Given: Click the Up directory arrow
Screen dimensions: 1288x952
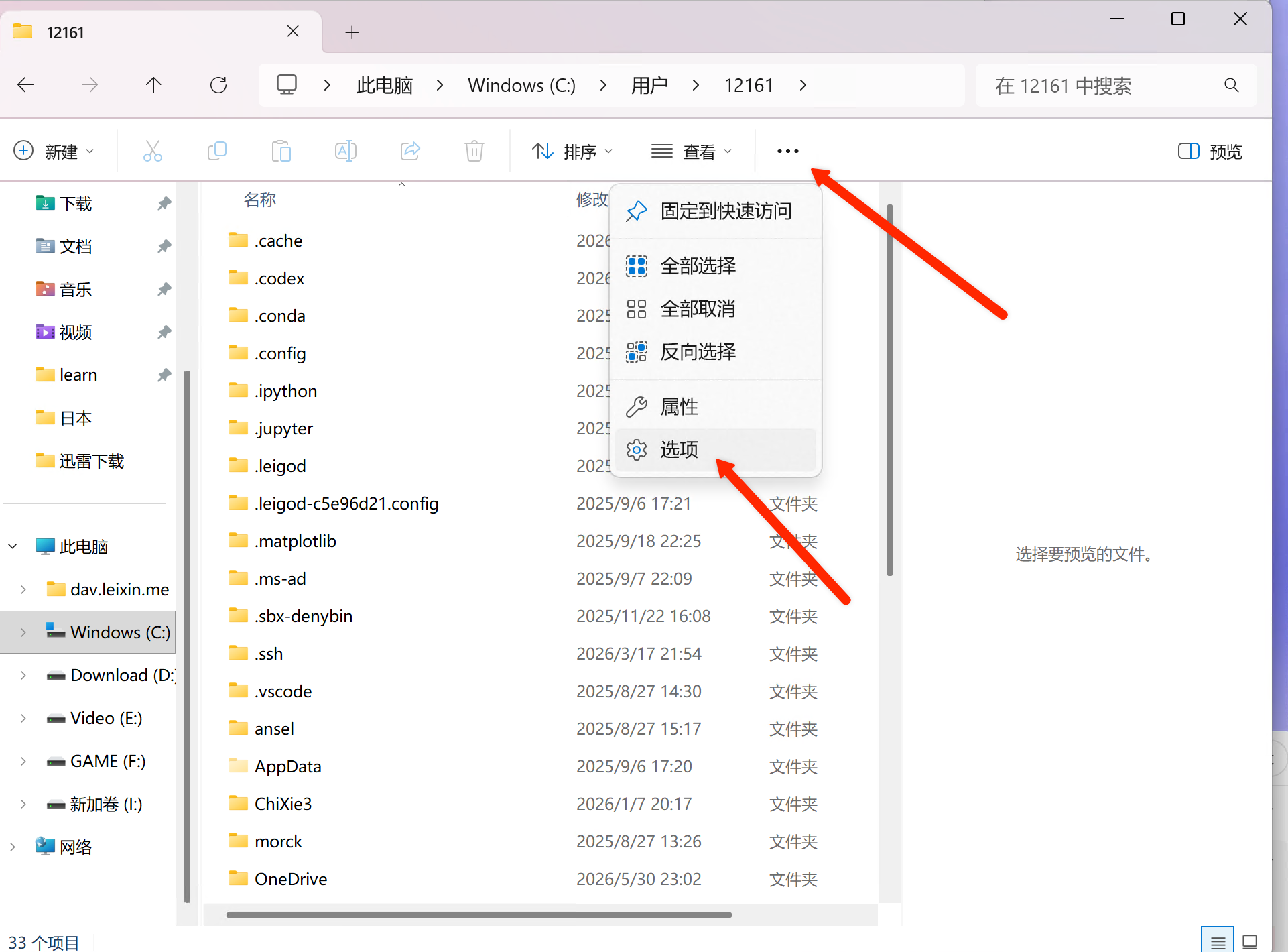Looking at the screenshot, I should pyautogui.click(x=153, y=85).
